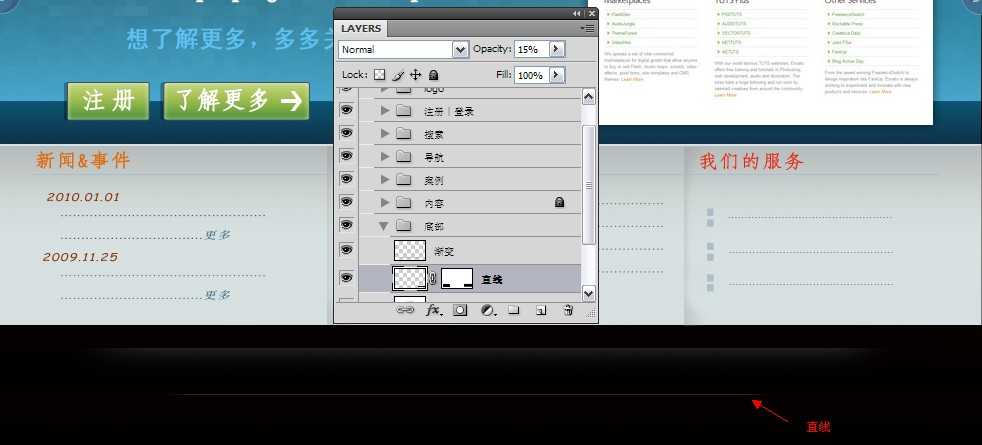Image resolution: width=982 pixels, height=445 pixels.
Task: Click the Fill 100% field
Action: [x=532, y=75]
